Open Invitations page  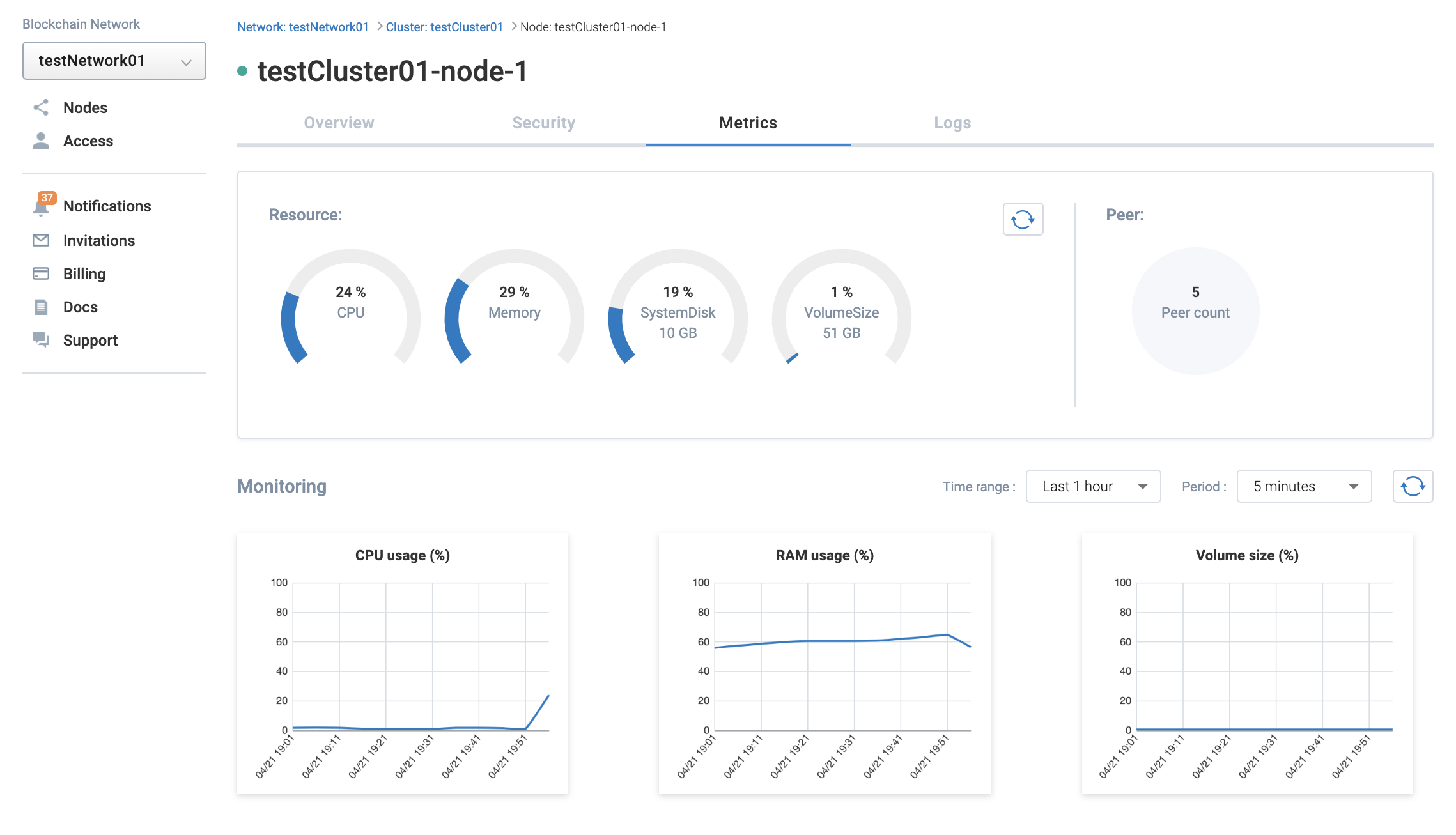(99, 240)
